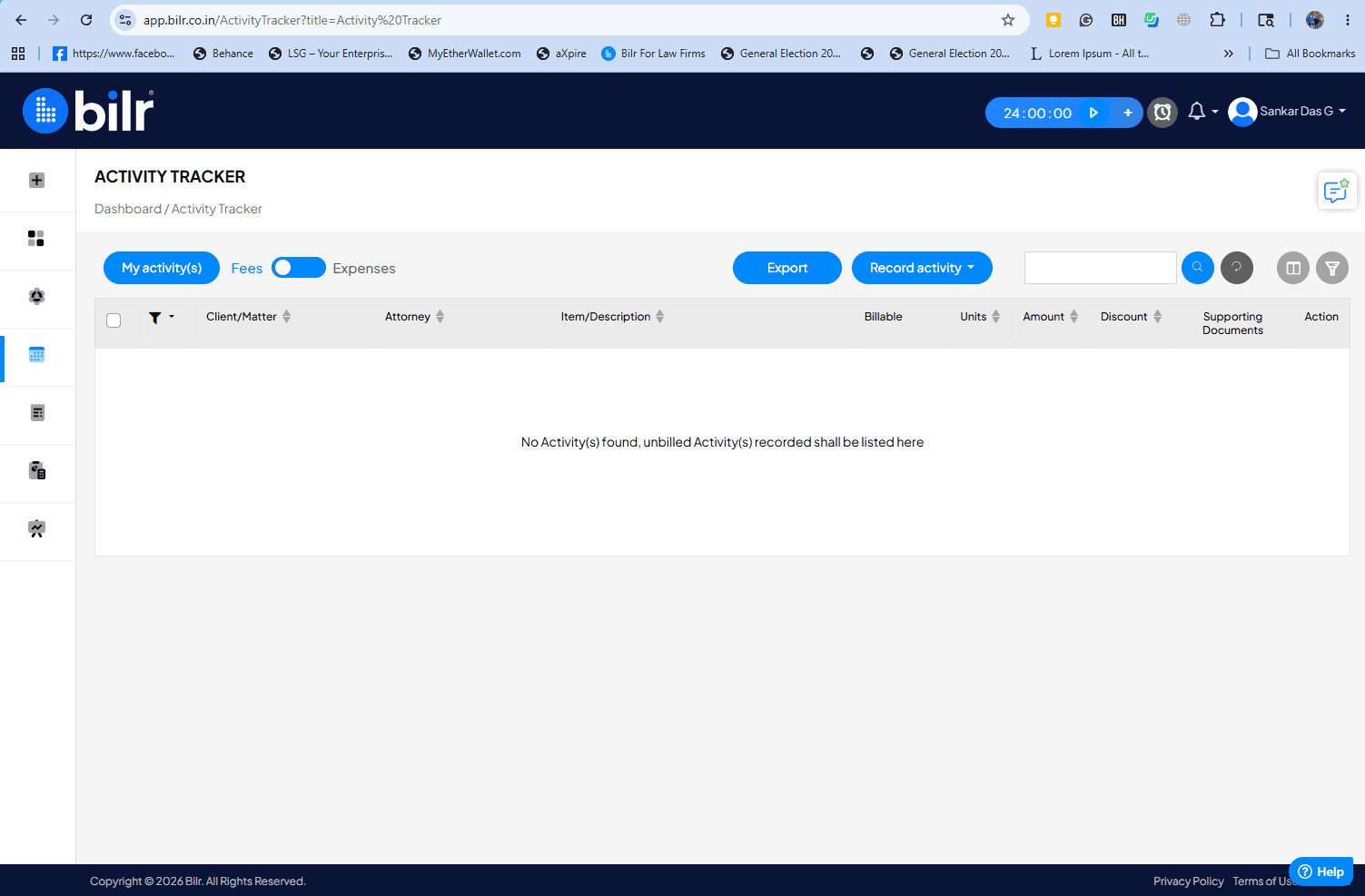Click the feedback chat icon on right
Screen dimensions: 1365x896
coord(1337,192)
